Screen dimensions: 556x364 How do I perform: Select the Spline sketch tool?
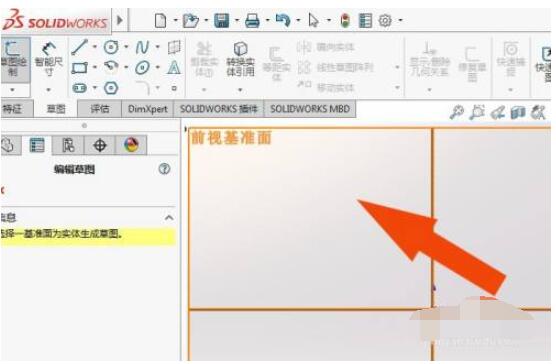point(142,47)
